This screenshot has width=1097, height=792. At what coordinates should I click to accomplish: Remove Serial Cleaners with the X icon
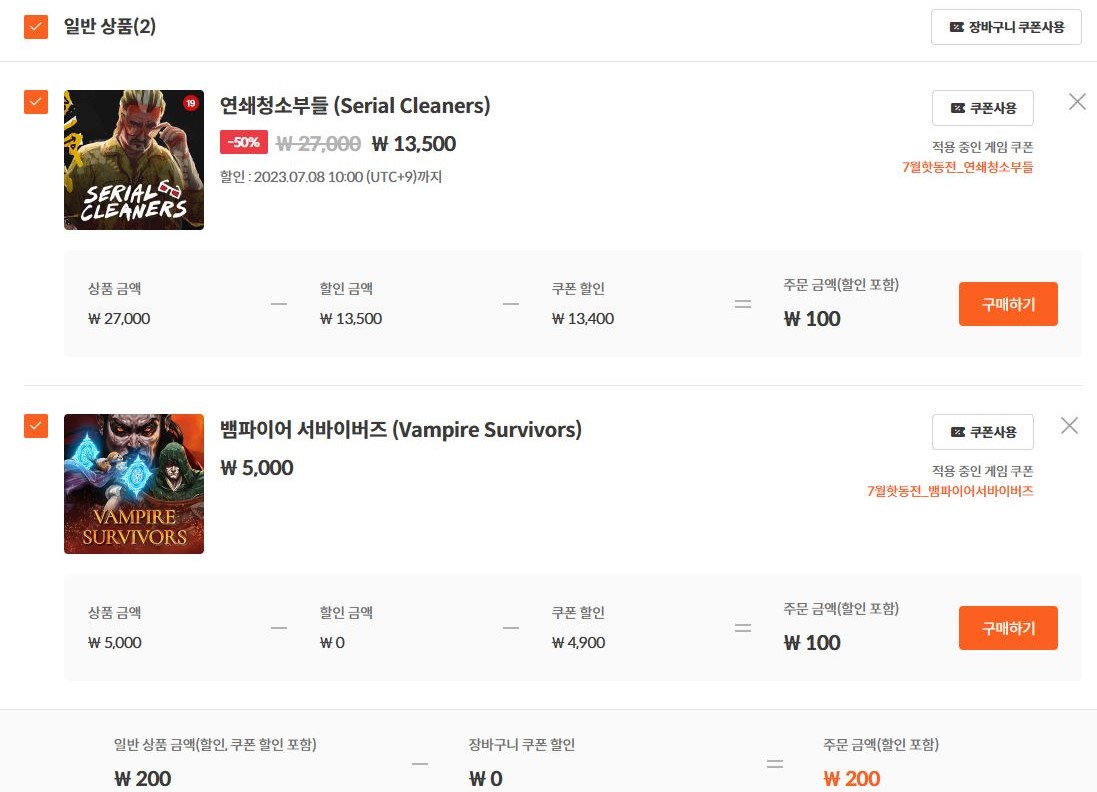[x=1077, y=101]
